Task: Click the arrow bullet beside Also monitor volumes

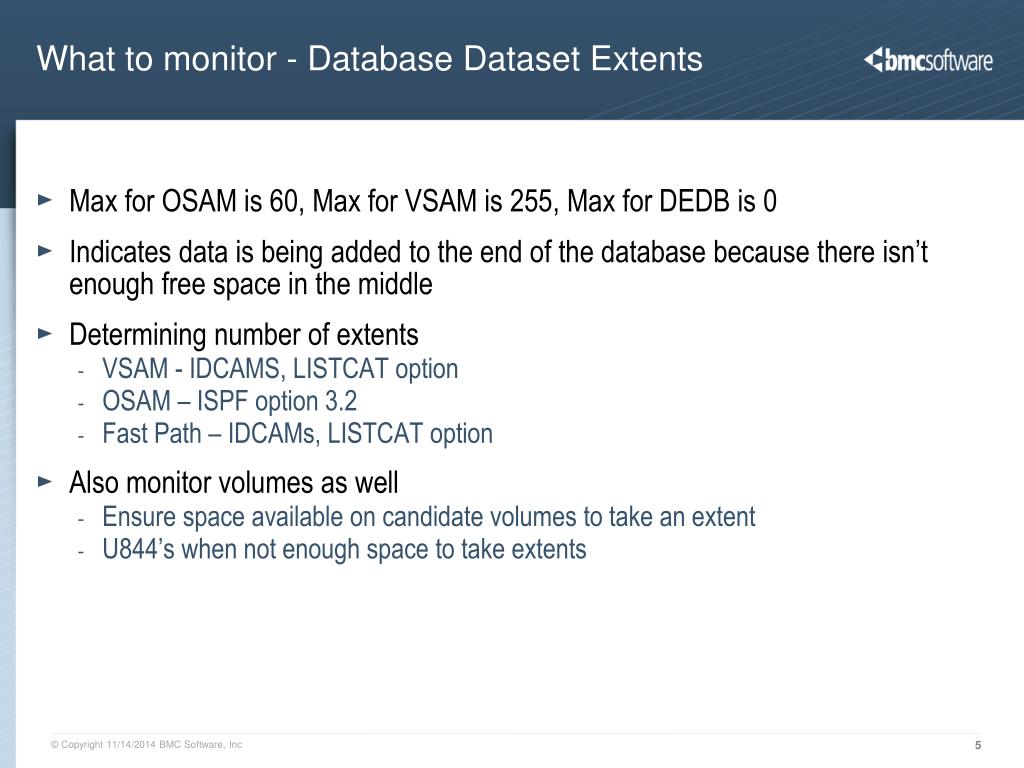Action: coord(44,481)
